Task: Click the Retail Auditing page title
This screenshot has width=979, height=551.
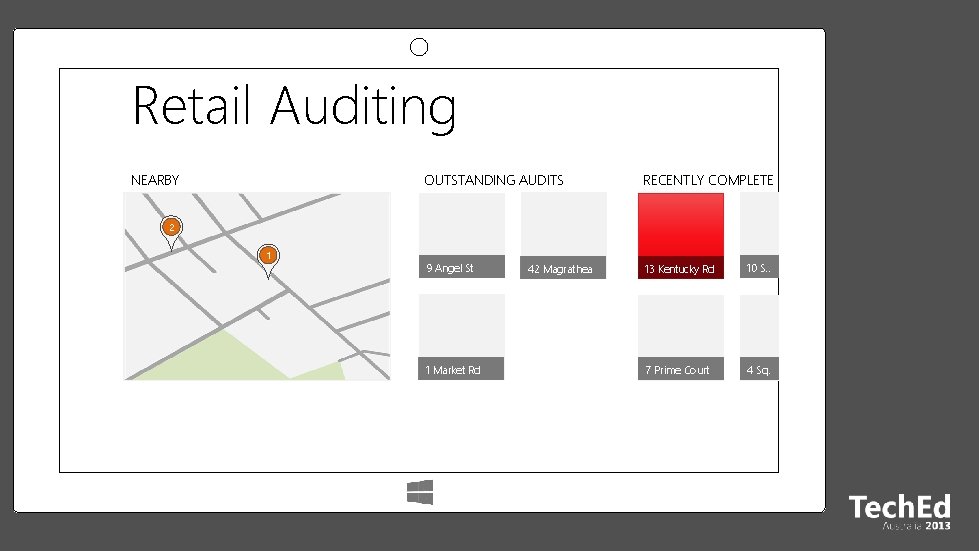Action: pos(294,107)
